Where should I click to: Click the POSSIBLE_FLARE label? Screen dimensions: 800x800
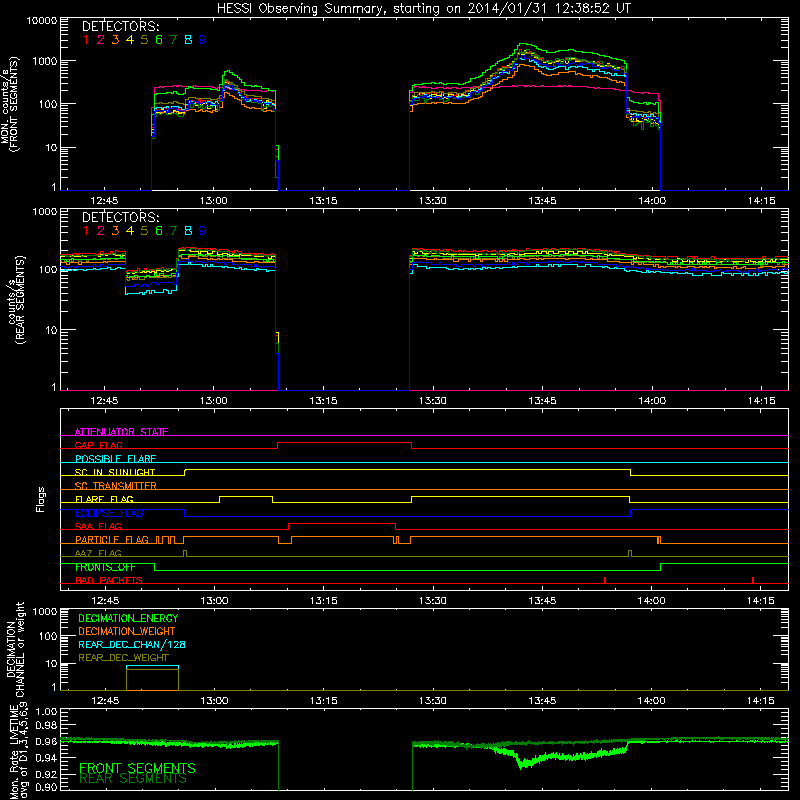click(115, 459)
